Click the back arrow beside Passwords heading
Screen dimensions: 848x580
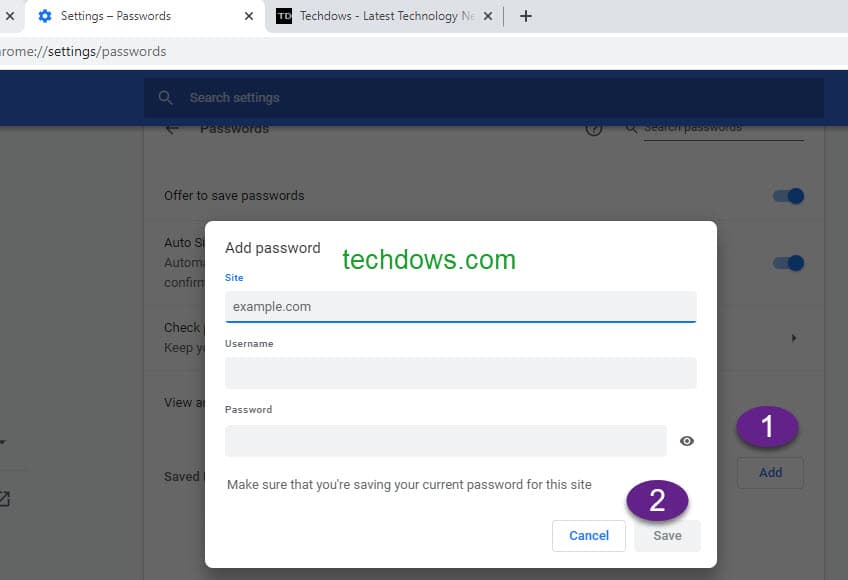click(172, 128)
